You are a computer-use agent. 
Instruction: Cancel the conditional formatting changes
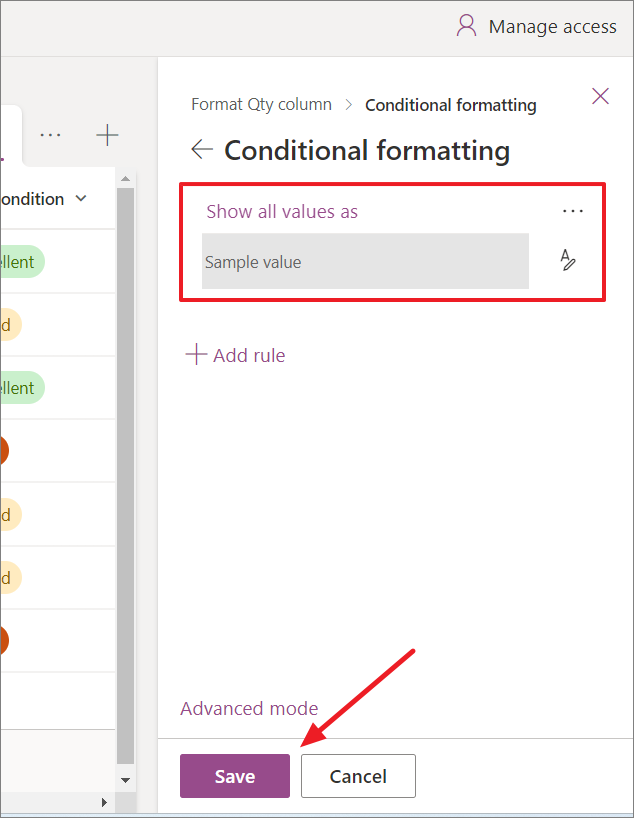358,775
